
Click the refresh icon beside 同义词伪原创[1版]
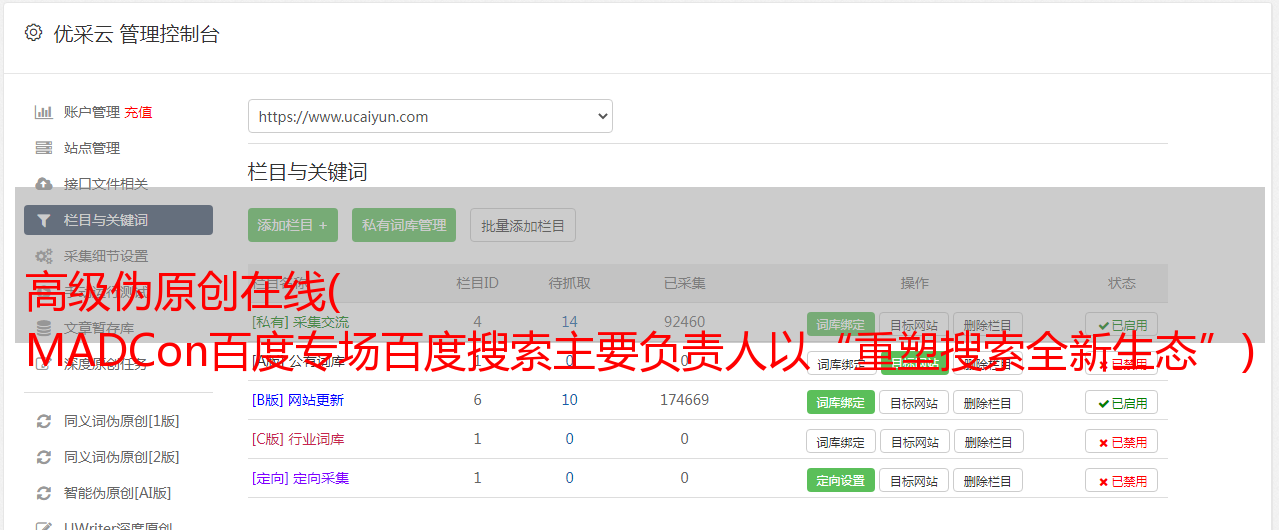pyautogui.click(x=43, y=421)
